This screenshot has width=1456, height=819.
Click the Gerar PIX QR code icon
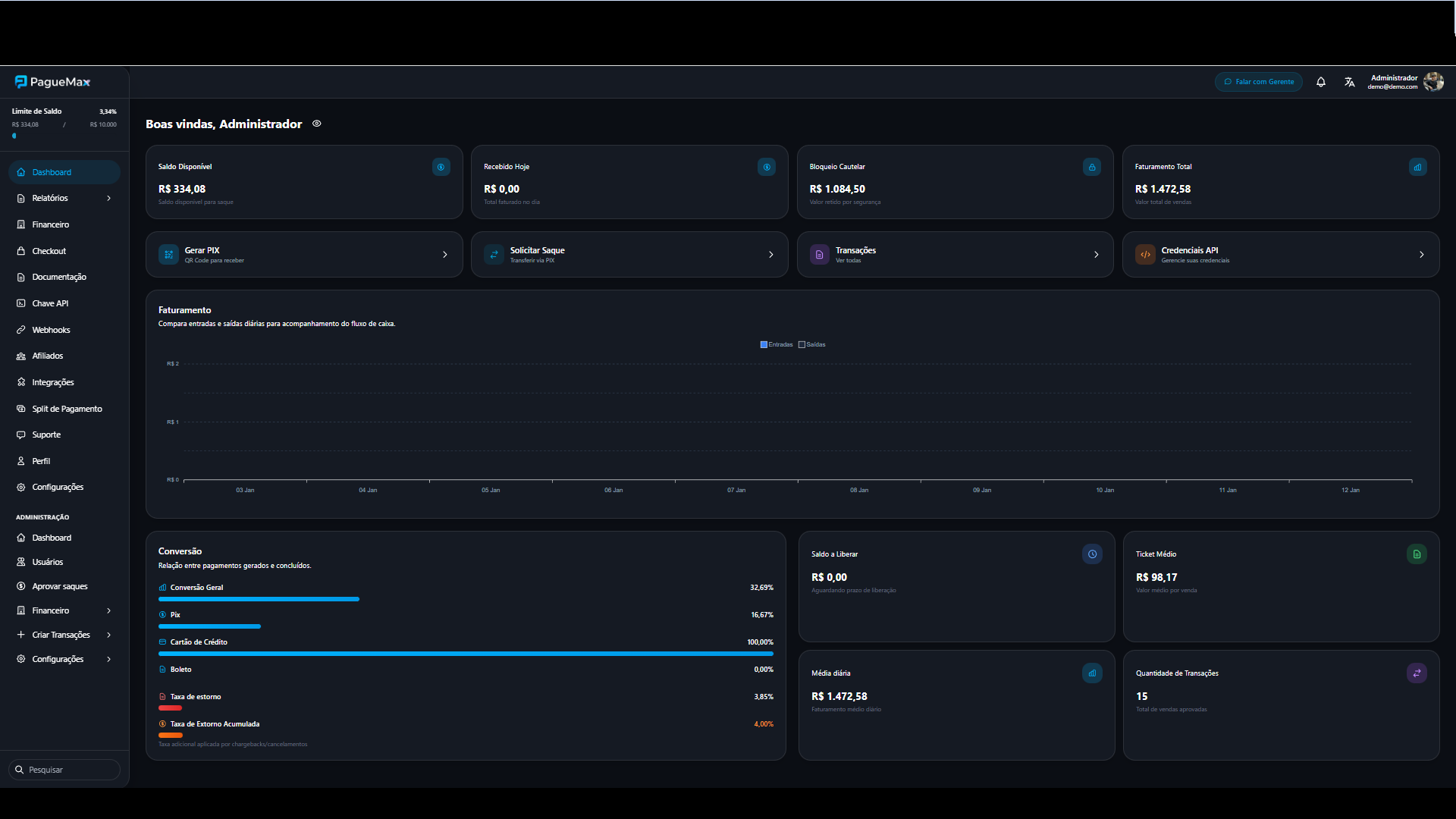pos(168,255)
